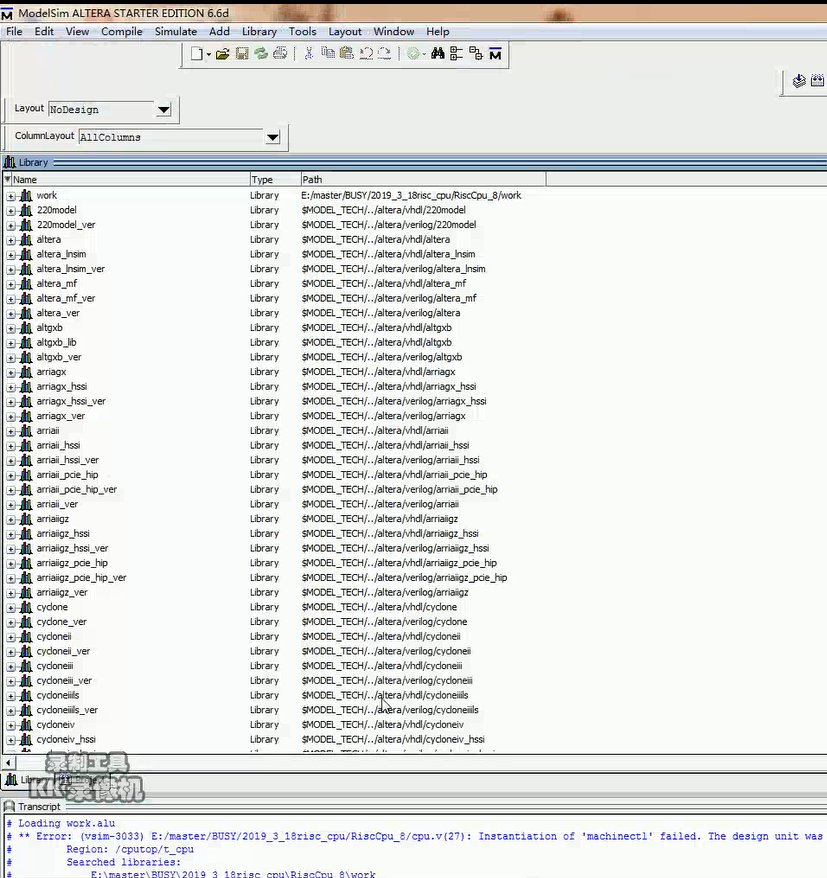Viewport: 827px width, 878px height.
Task: Expand the altgxb_lib library node
Action: (x=11, y=343)
